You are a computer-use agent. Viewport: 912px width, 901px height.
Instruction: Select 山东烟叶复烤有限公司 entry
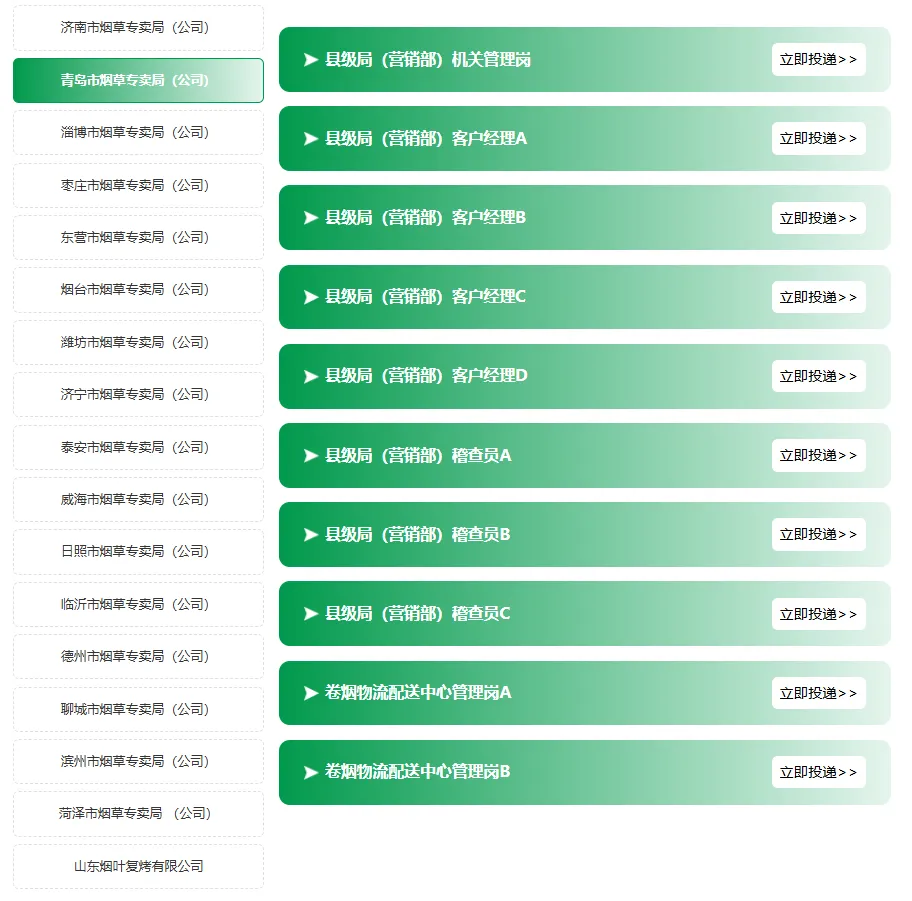point(138,867)
